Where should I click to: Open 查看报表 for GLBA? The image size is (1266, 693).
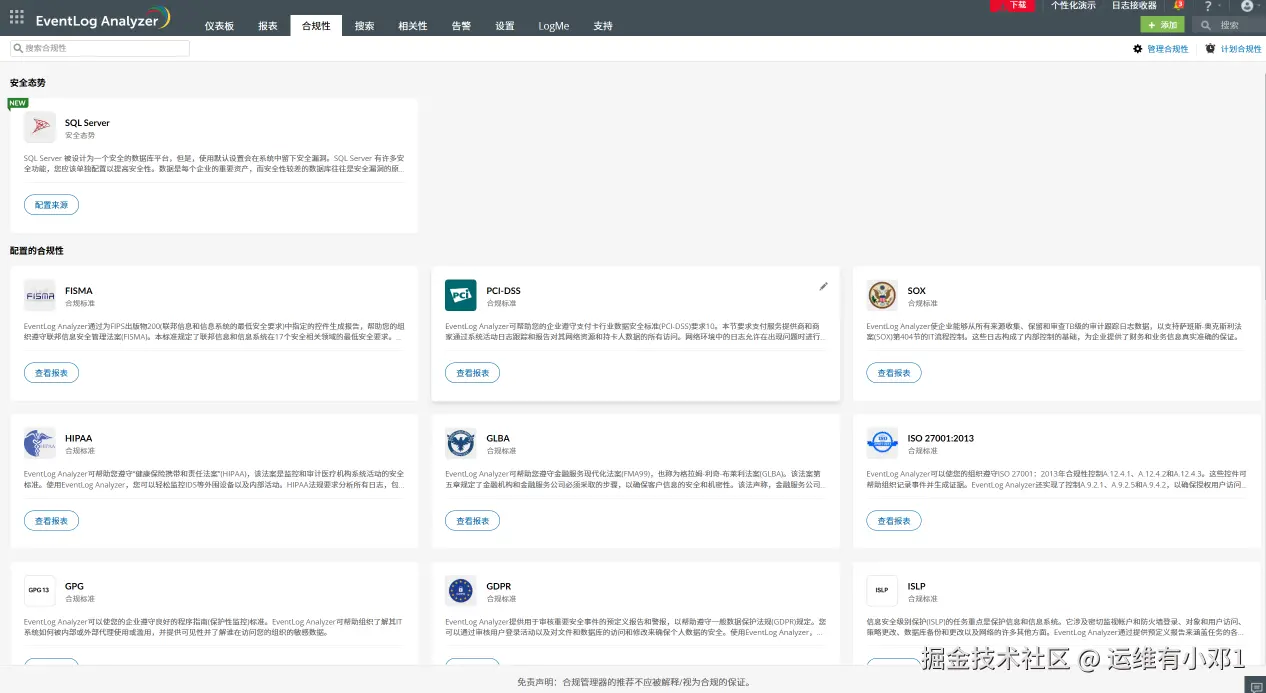473,520
